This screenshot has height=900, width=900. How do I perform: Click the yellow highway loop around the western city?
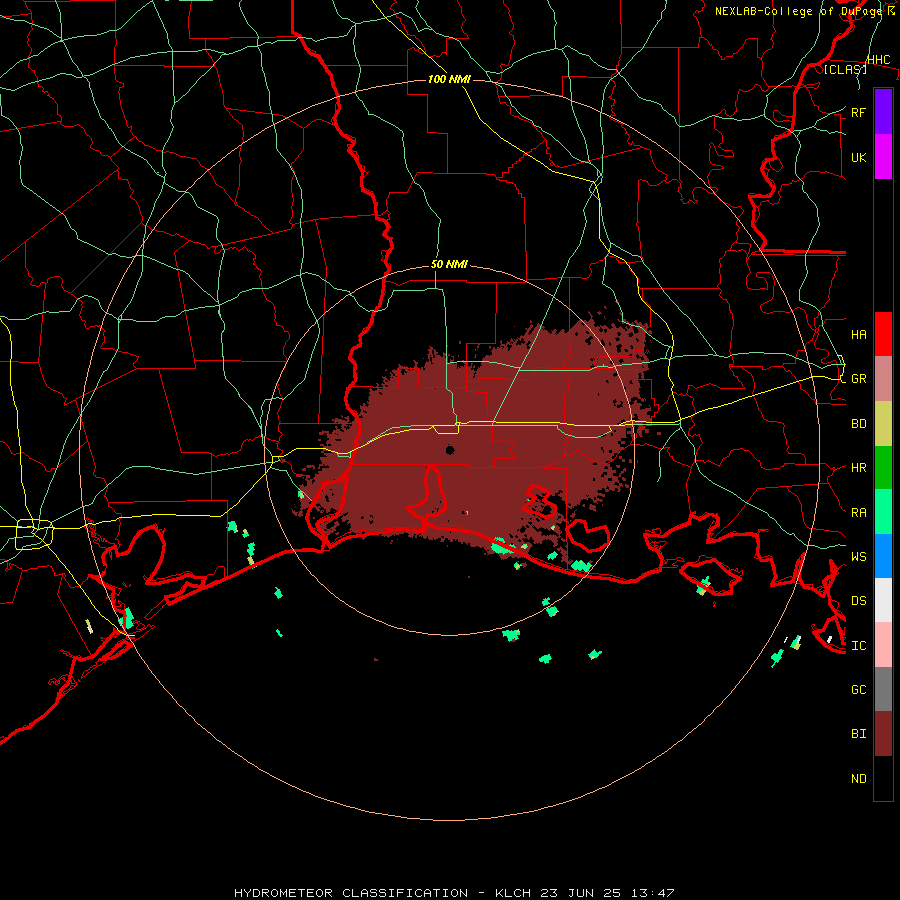click(34, 533)
